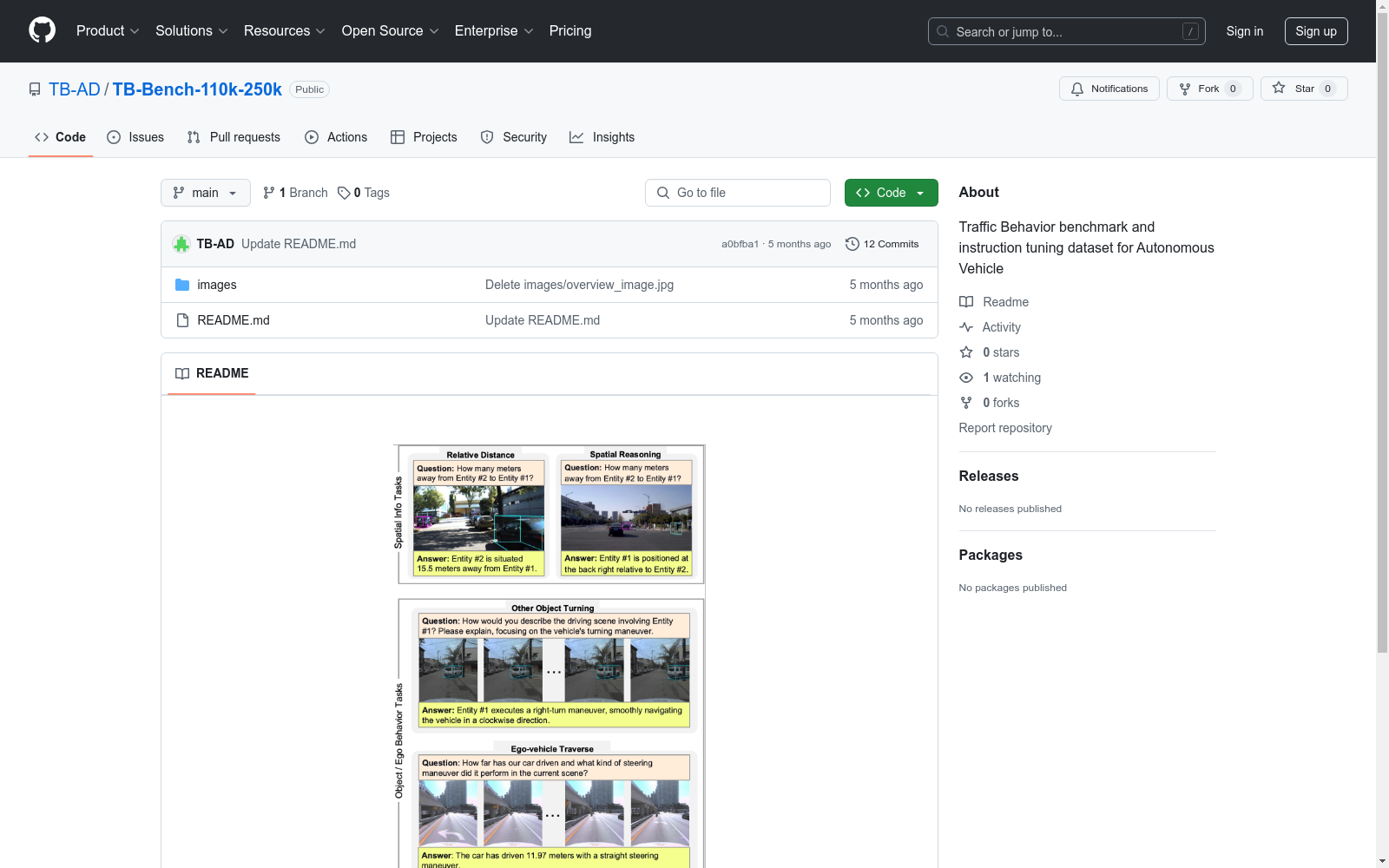This screenshot has width=1389, height=868.
Task: Switch to the Actions tab
Action: (336, 137)
